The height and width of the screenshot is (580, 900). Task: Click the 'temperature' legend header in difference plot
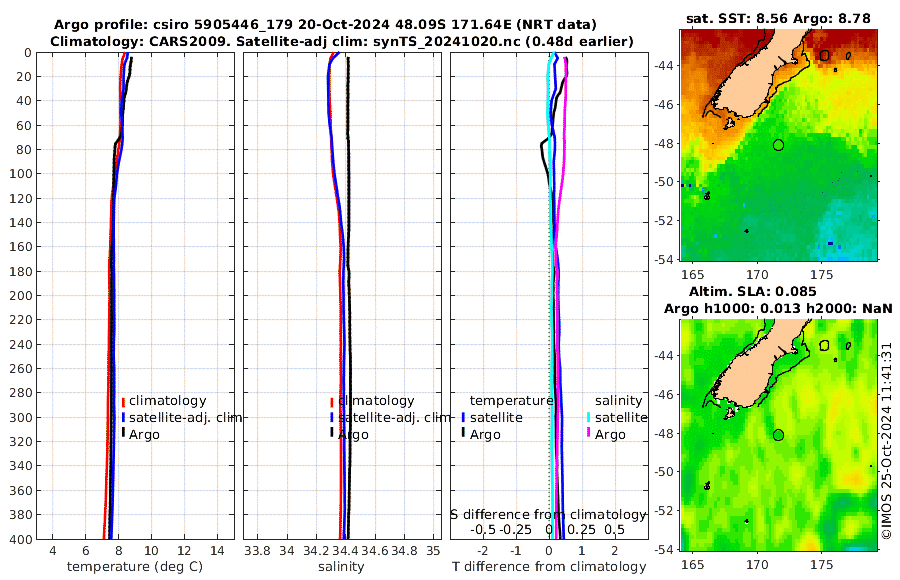point(511,401)
